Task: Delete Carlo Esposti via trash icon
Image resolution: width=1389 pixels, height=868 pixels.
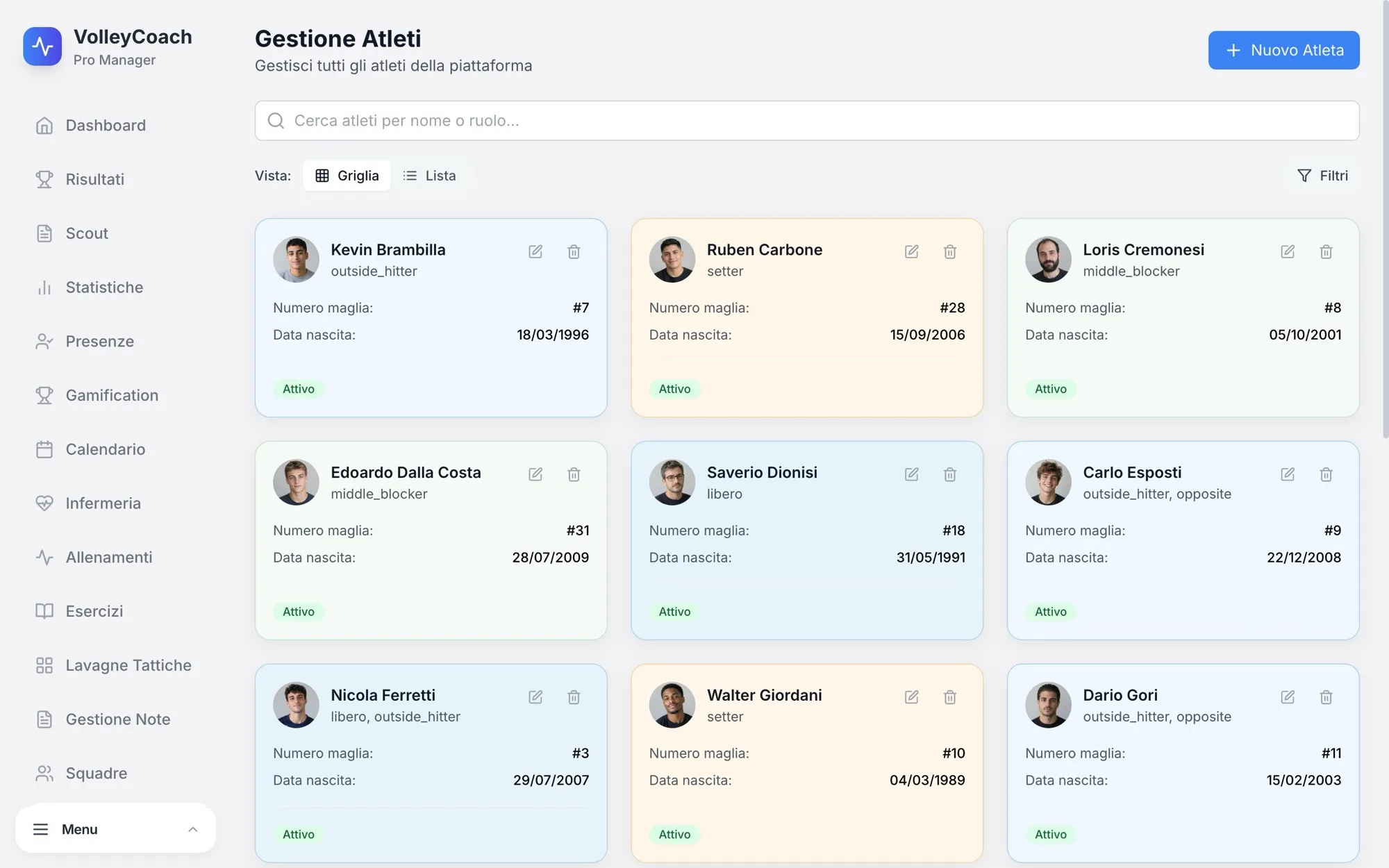Action: point(1326,474)
